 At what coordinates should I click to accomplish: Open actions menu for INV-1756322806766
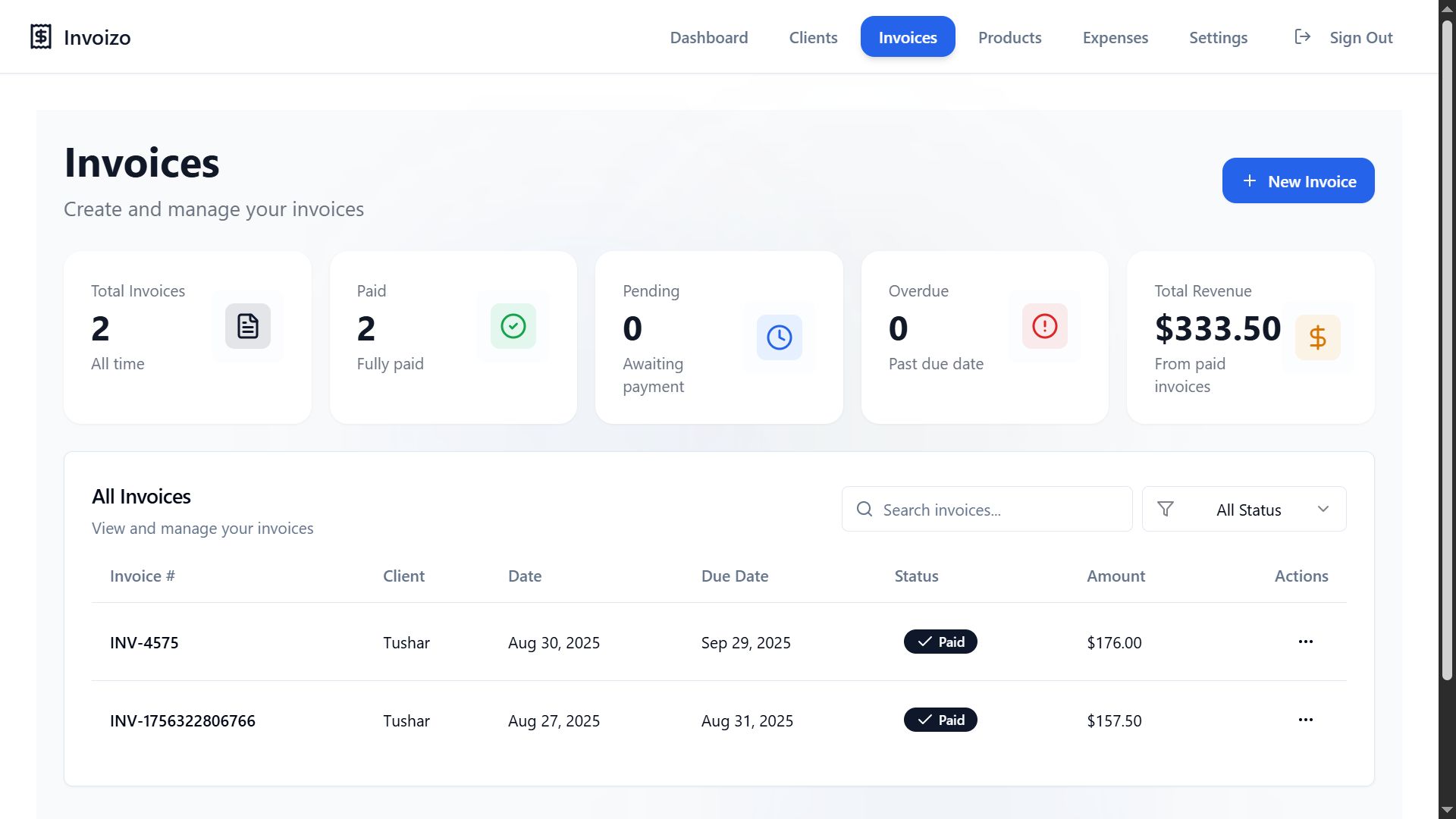(x=1305, y=720)
